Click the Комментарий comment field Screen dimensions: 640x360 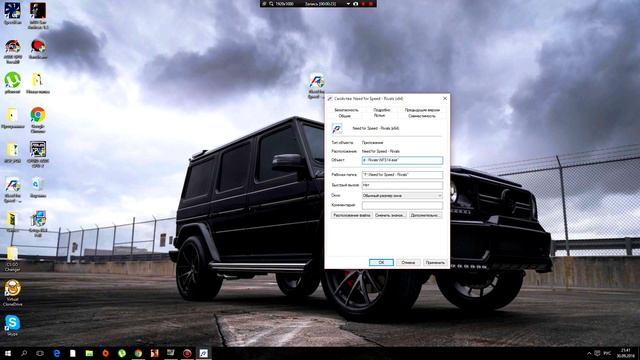(x=402, y=205)
